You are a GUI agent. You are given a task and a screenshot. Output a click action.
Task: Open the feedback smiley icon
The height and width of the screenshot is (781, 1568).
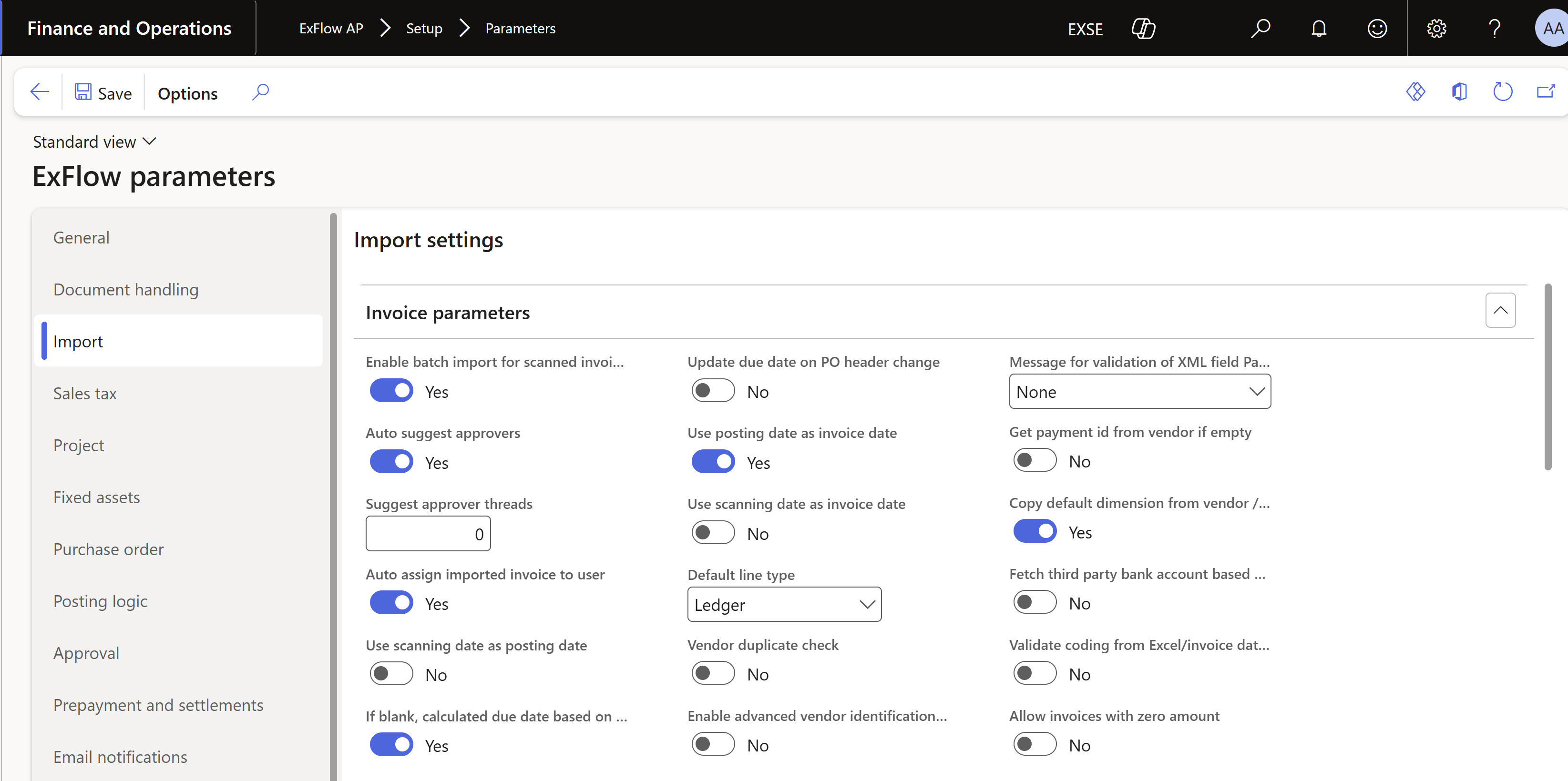[1377, 29]
